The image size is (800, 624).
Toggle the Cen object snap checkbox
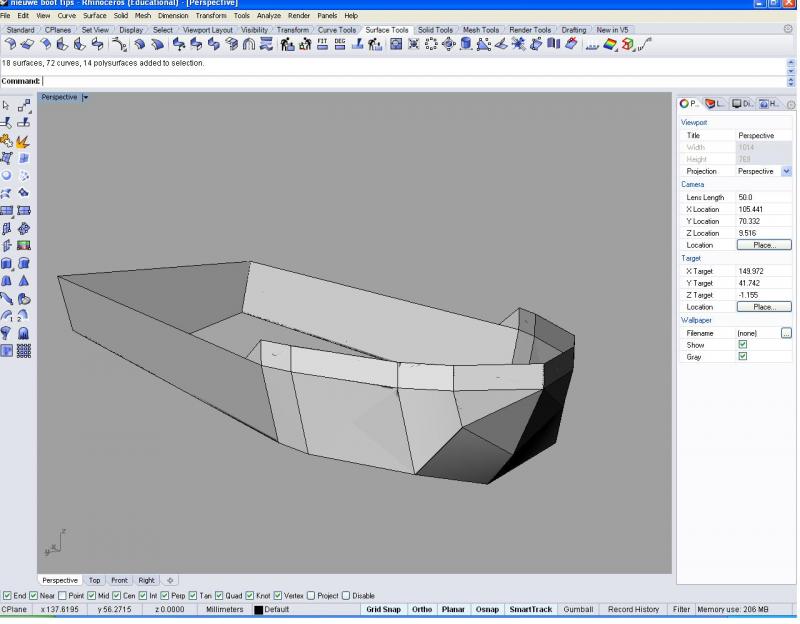click(117, 595)
